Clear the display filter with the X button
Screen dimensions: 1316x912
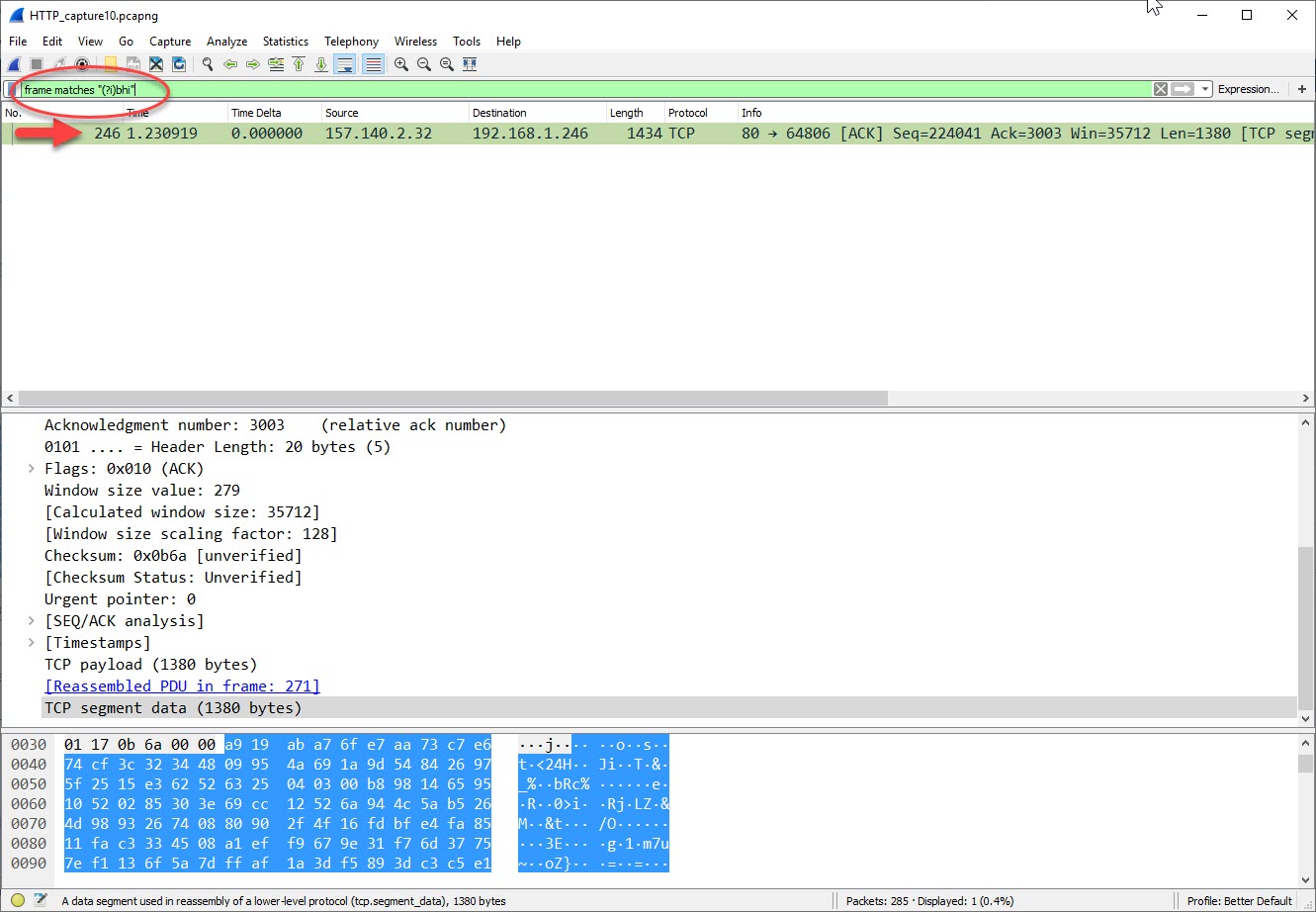point(1159,89)
